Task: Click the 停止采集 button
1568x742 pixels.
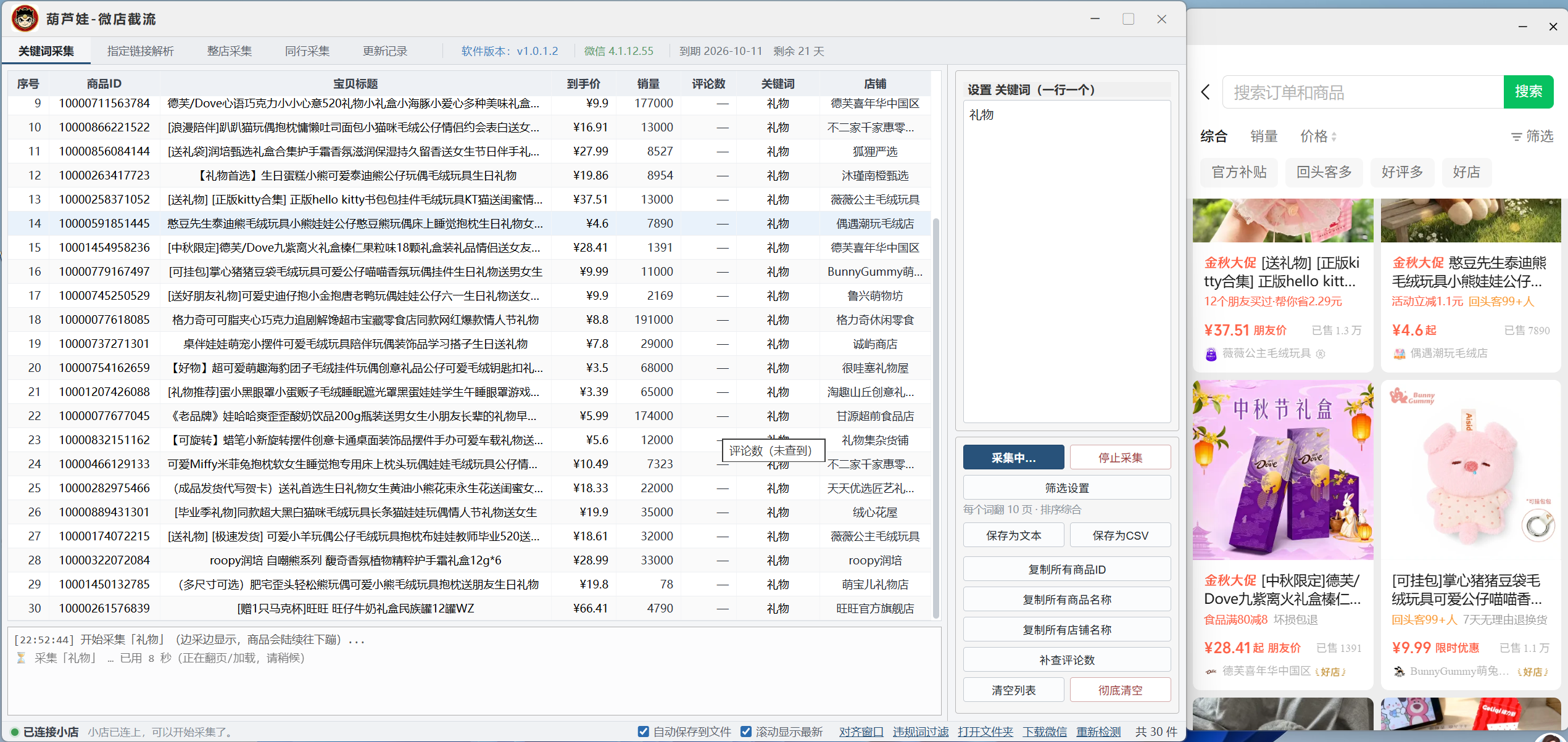Action: pos(1120,458)
